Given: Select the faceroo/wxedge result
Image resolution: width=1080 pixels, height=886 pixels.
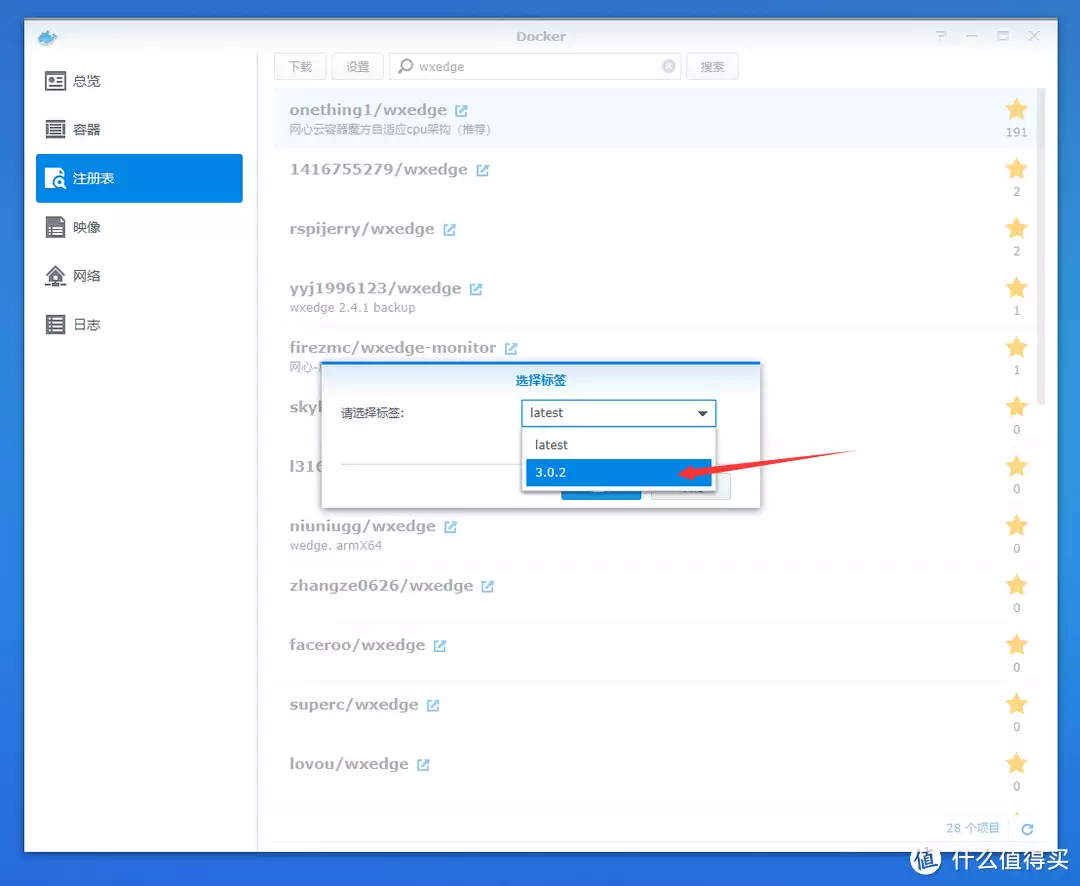Looking at the screenshot, I should 654,652.
